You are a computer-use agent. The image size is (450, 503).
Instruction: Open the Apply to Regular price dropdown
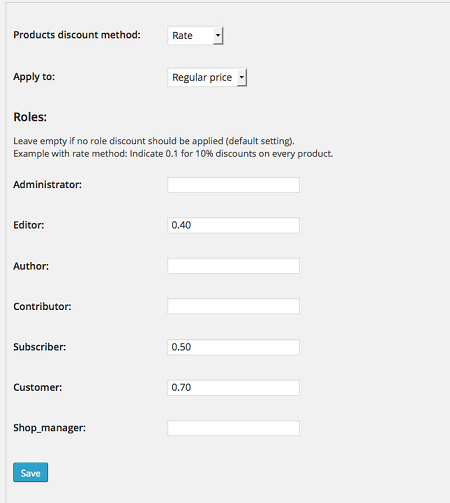(x=207, y=78)
